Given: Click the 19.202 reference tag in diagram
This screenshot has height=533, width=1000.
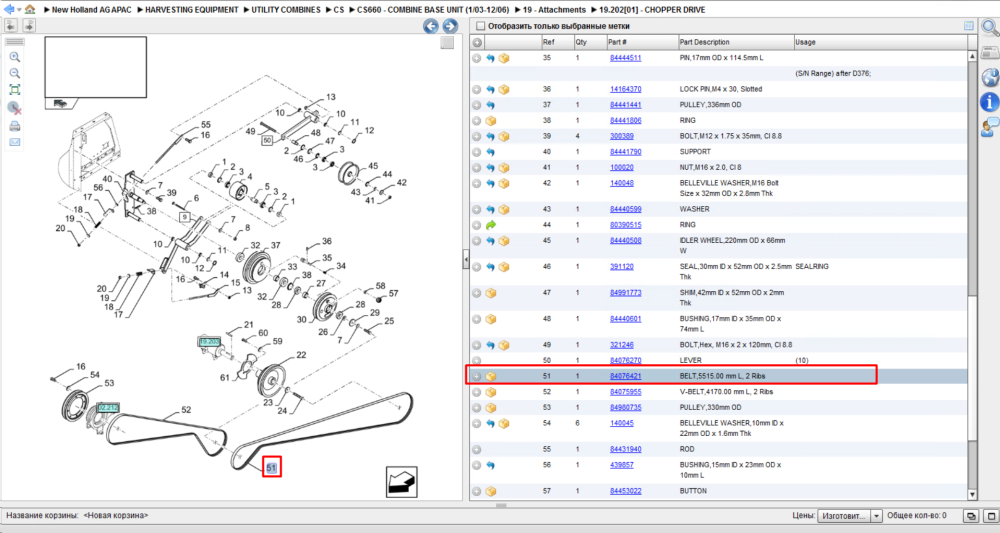Looking at the screenshot, I should 209,342.
